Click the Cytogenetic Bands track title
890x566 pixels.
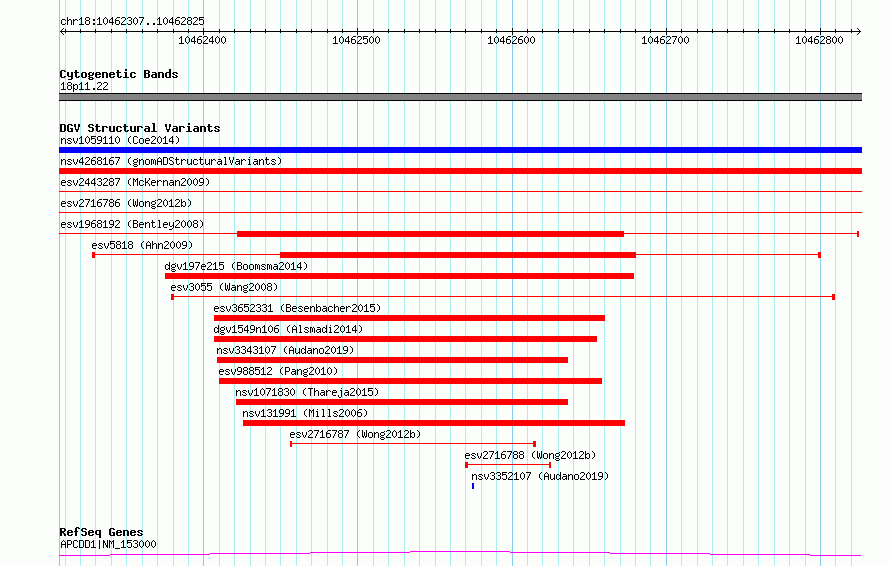click(119, 74)
